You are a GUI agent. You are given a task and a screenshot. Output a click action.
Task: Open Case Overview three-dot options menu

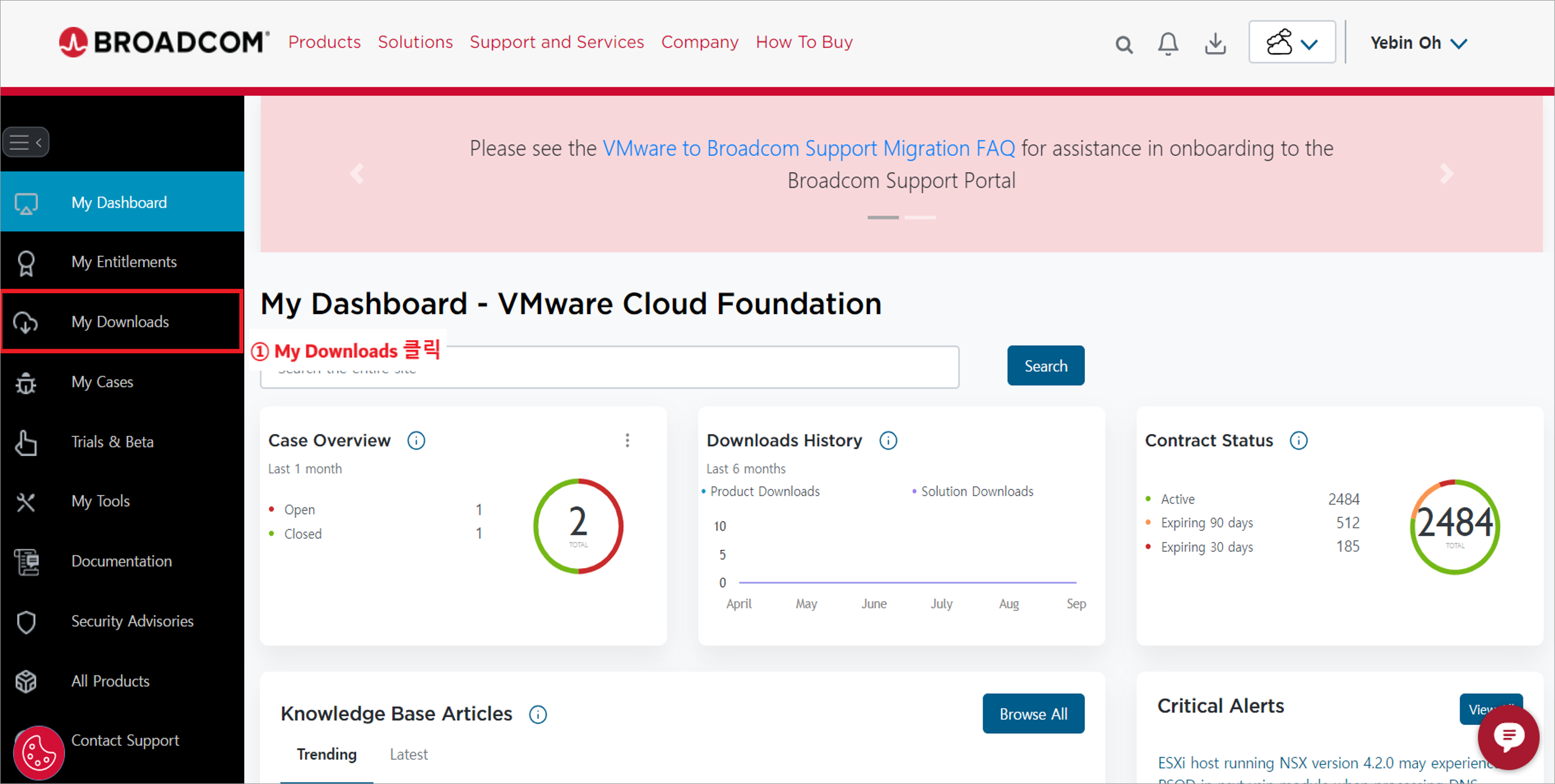pos(627,440)
